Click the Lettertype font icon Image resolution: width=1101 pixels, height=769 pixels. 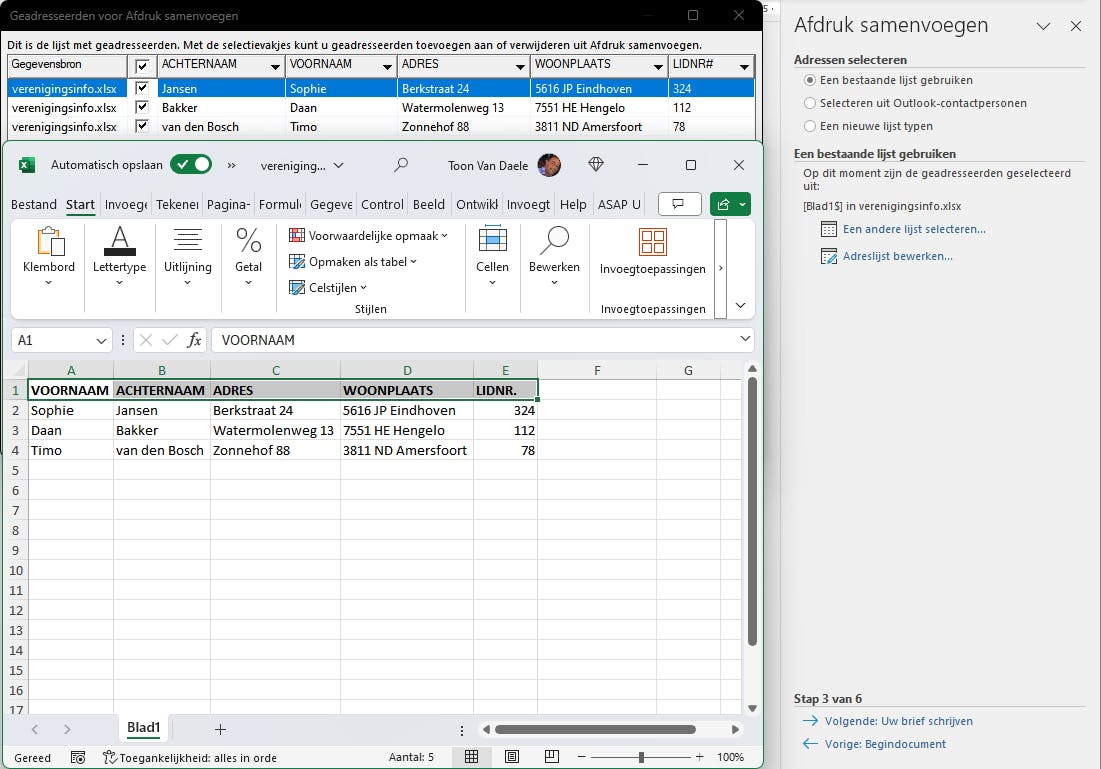point(119,242)
